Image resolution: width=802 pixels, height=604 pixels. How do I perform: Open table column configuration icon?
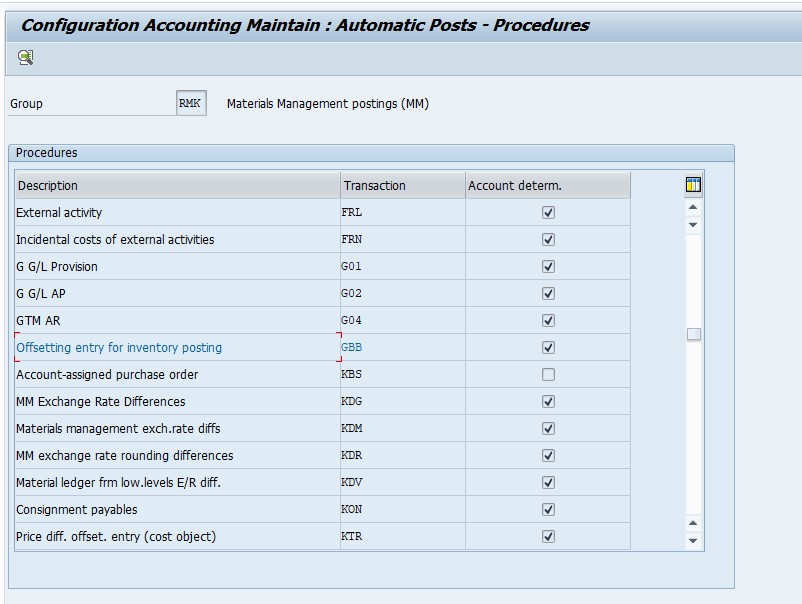[693, 185]
